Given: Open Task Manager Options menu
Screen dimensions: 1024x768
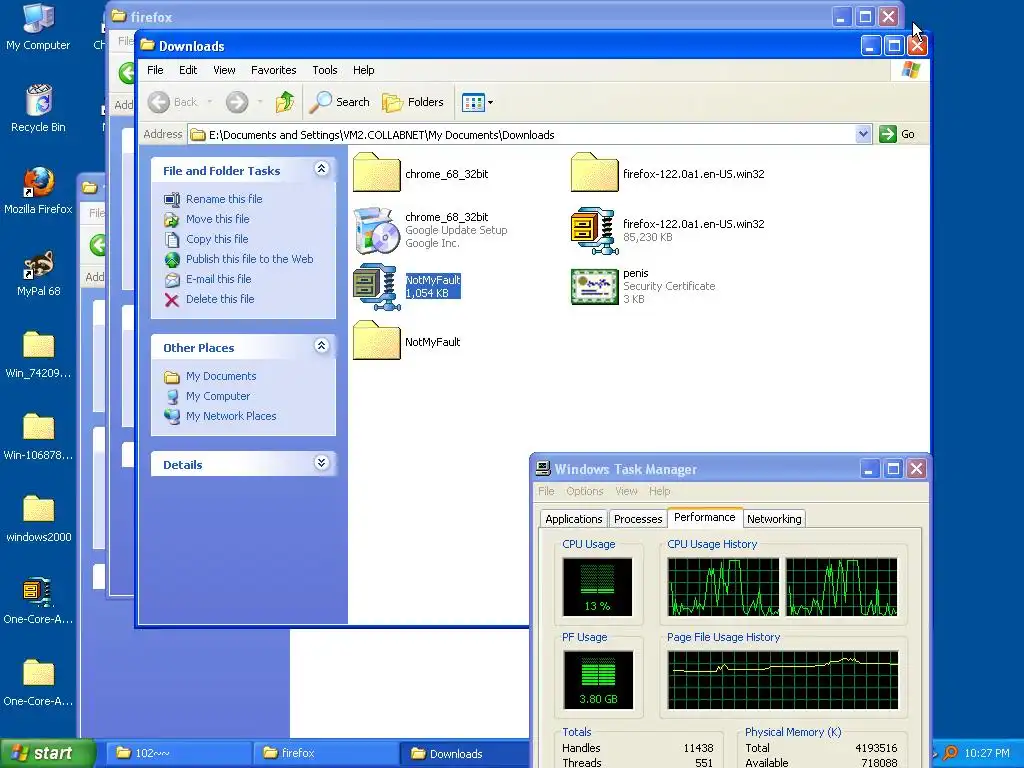Looking at the screenshot, I should coord(584,491).
